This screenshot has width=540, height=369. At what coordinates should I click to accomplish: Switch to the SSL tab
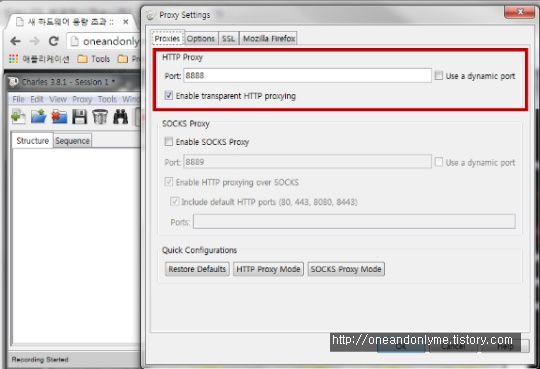click(228, 38)
